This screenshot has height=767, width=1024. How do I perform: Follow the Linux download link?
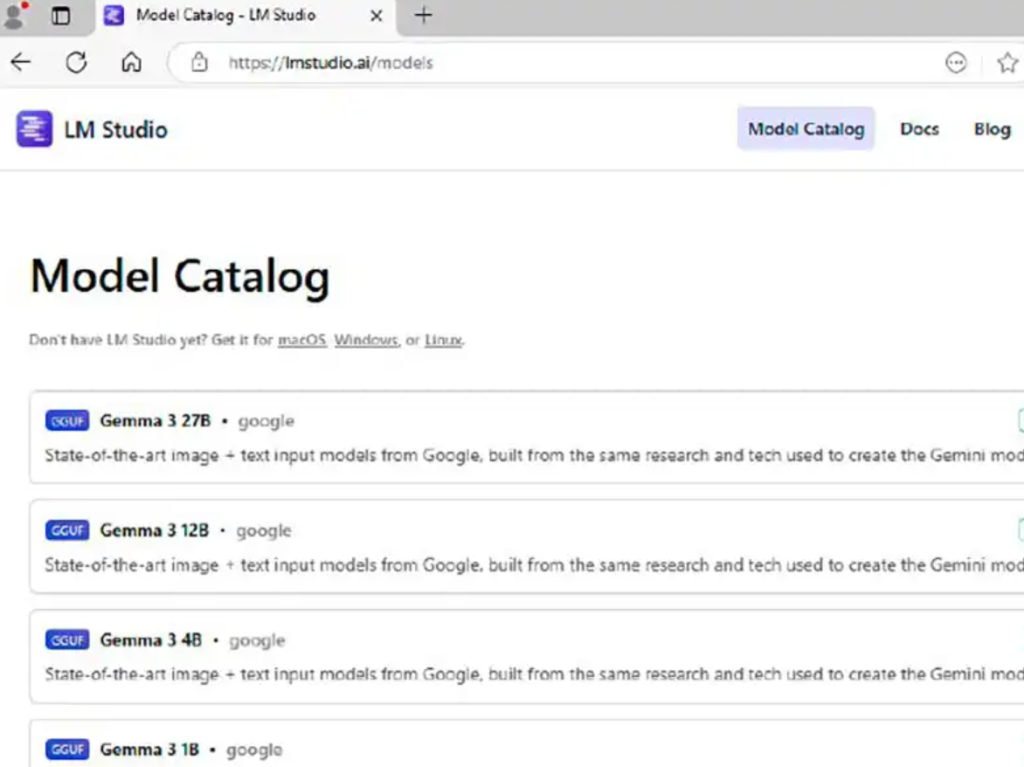tap(443, 340)
